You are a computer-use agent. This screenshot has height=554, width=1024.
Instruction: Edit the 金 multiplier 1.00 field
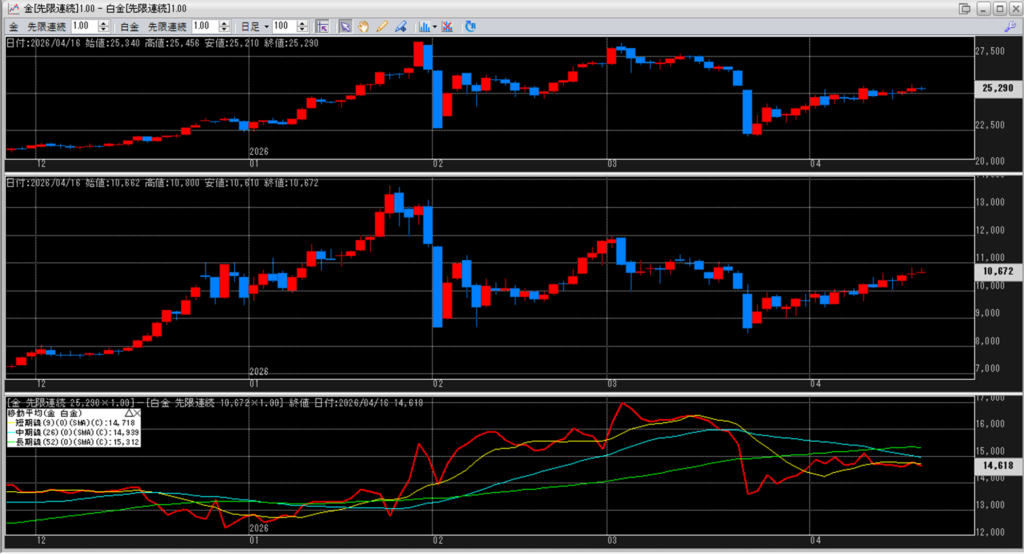pos(84,26)
